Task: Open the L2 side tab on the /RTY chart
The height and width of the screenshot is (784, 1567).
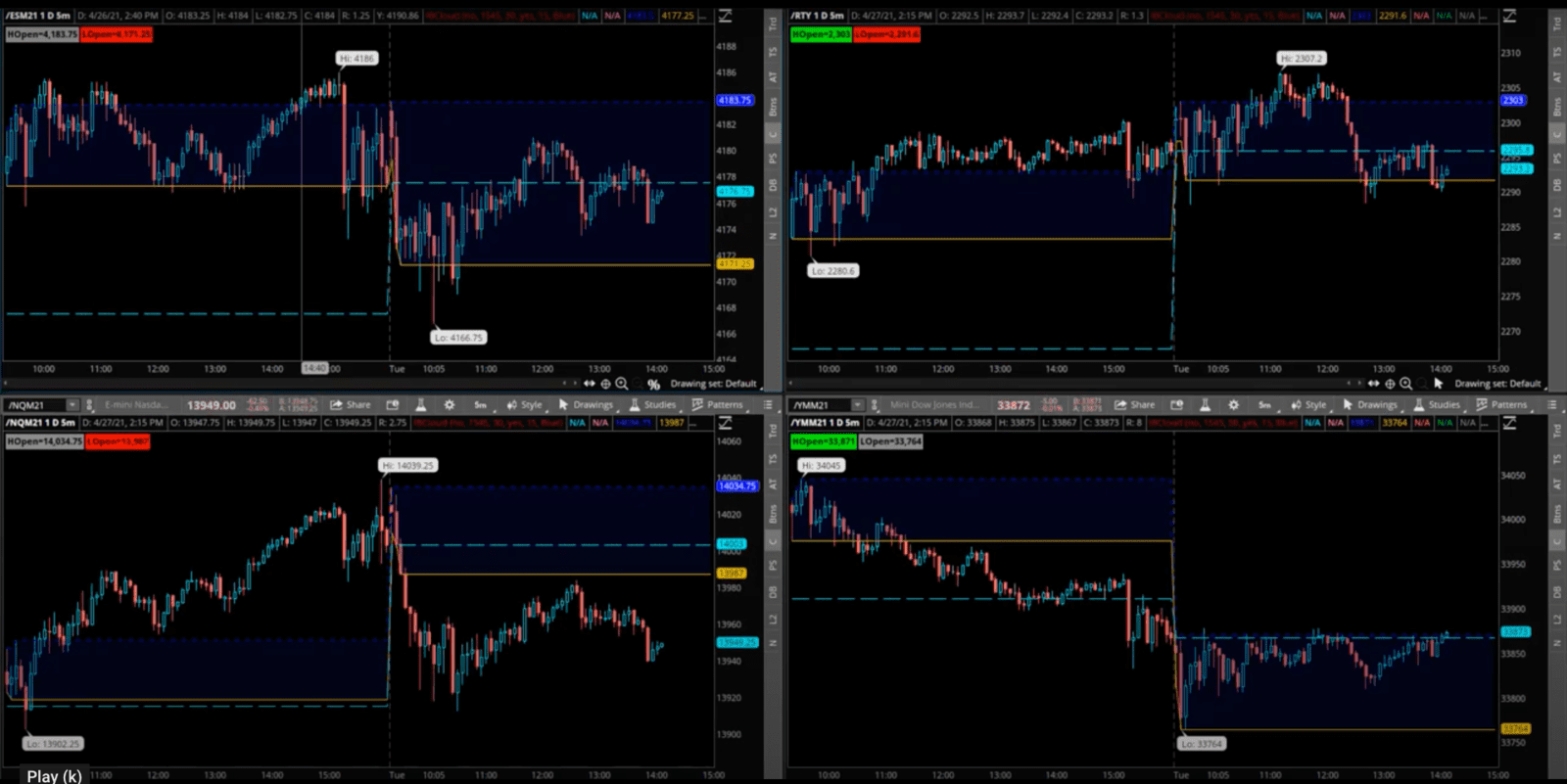Action: (x=1557, y=211)
